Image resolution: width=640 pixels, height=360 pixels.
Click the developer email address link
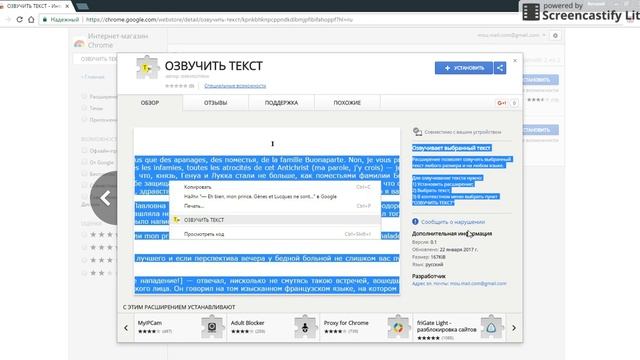coord(478,283)
